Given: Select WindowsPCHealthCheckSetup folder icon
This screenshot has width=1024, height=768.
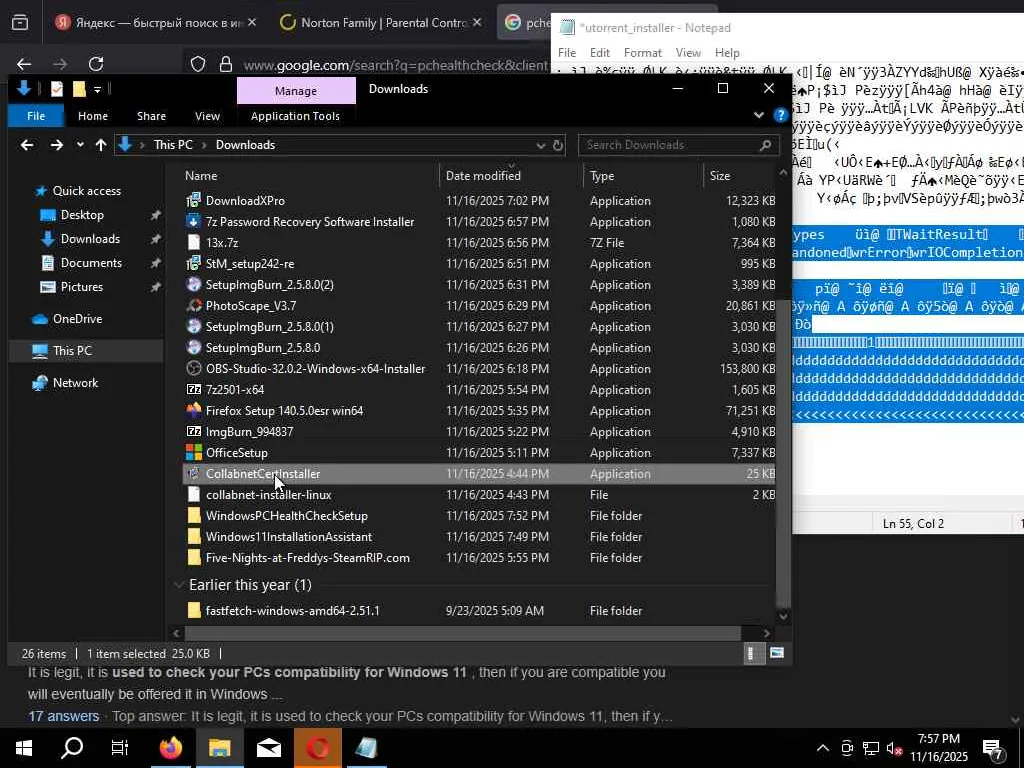Looking at the screenshot, I should click(193, 515).
